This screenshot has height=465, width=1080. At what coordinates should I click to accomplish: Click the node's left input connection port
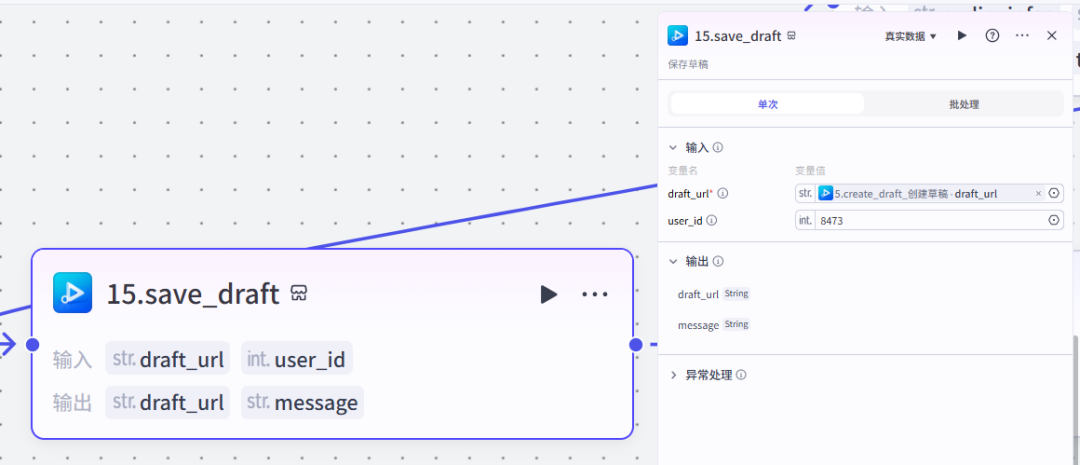tap(32, 344)
